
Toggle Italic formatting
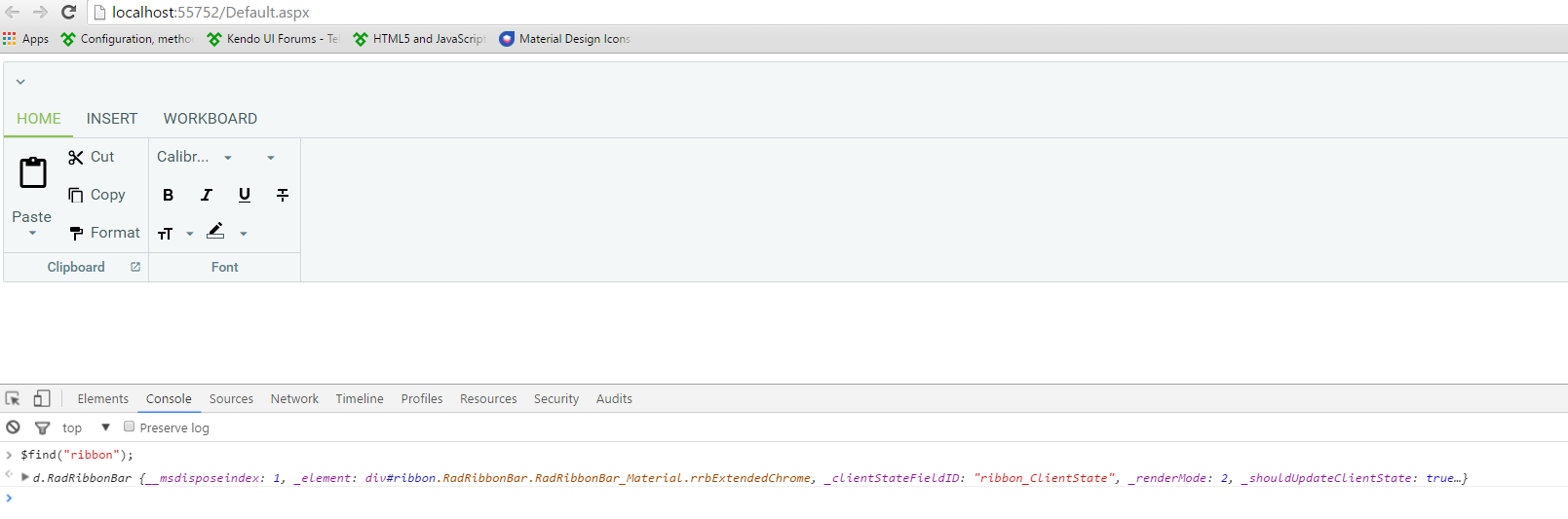207,195
